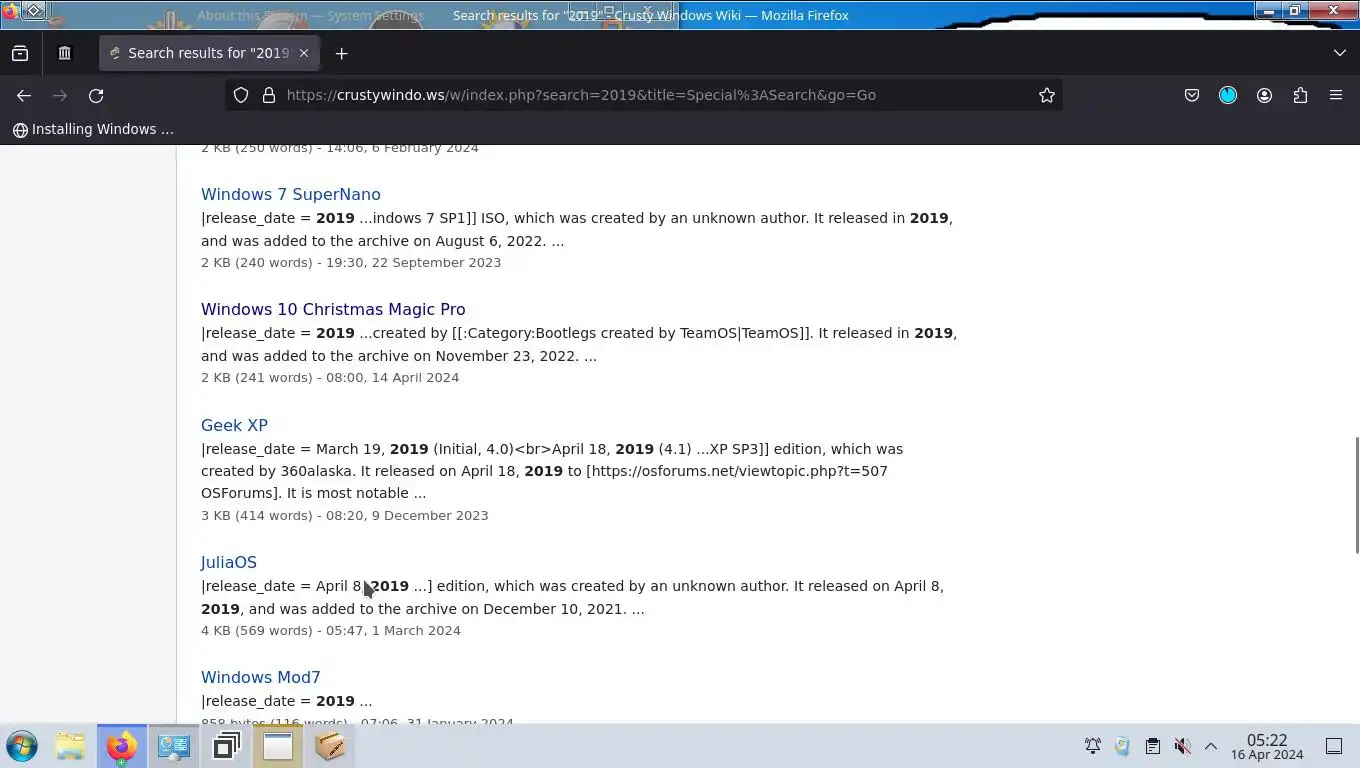Image resolution: width=1360 pixels, height=768 pixels.
Task: Open clipboard tray icon
Action: click(1152, 746)
